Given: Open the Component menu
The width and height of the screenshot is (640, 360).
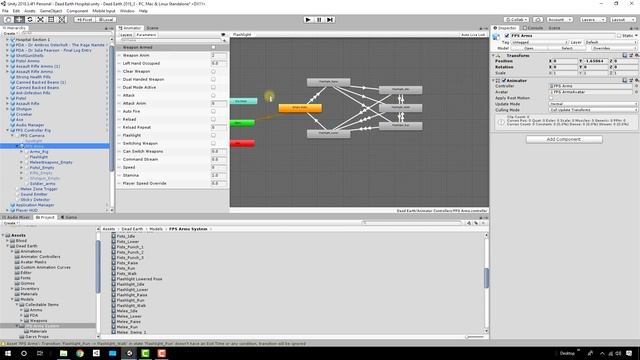Looking at the screenshot, I should coord(77,11).
